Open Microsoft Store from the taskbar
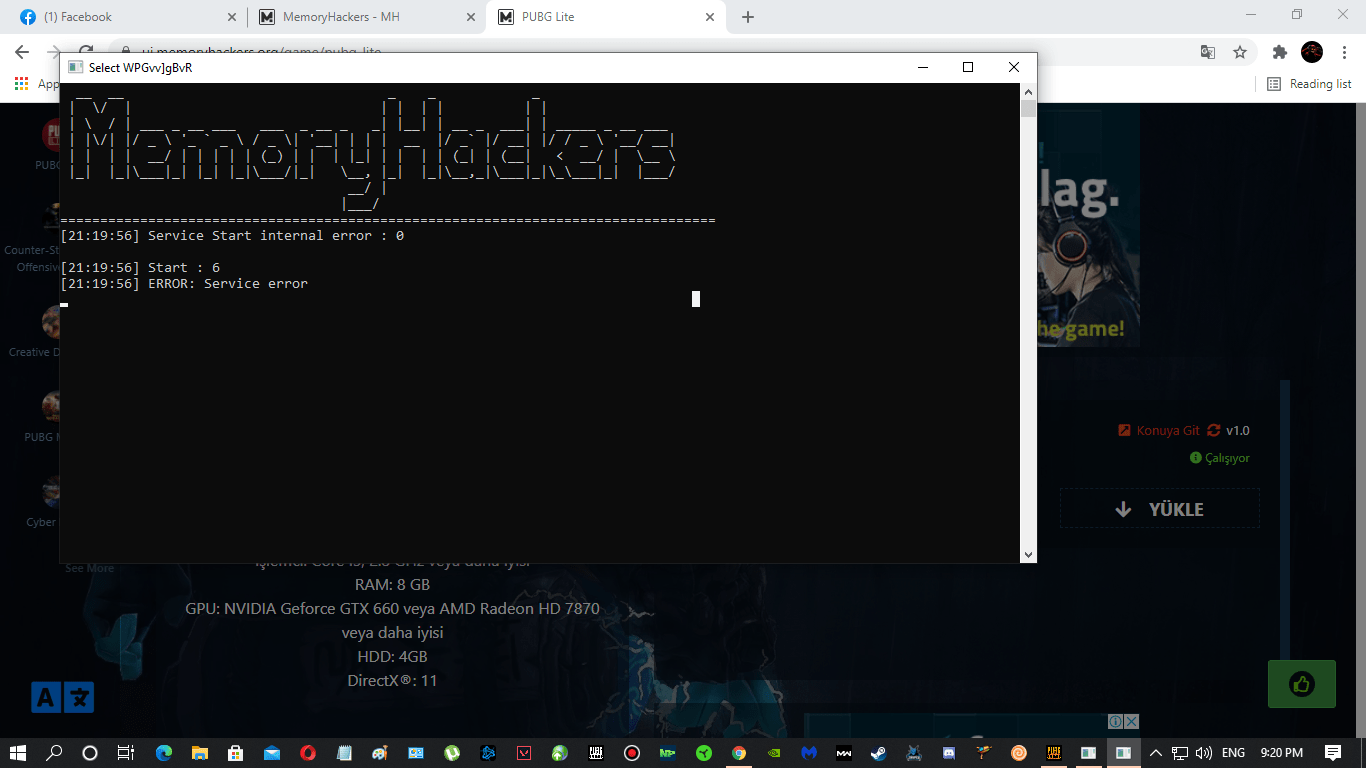 [236, 753]
